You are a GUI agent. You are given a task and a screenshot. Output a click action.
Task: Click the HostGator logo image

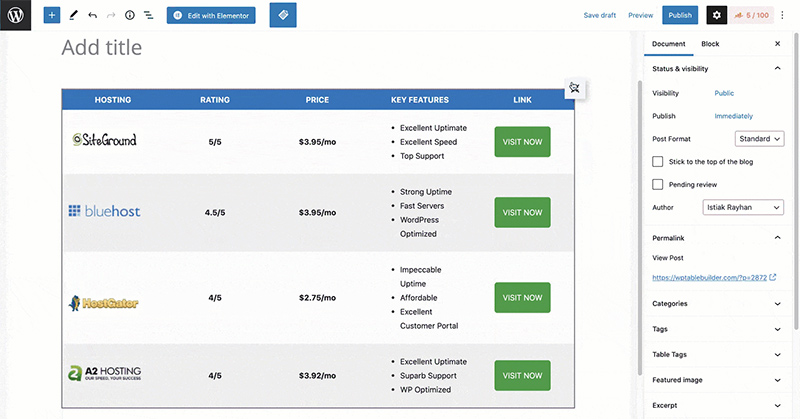pyautogui.click(x=104, y=303)
